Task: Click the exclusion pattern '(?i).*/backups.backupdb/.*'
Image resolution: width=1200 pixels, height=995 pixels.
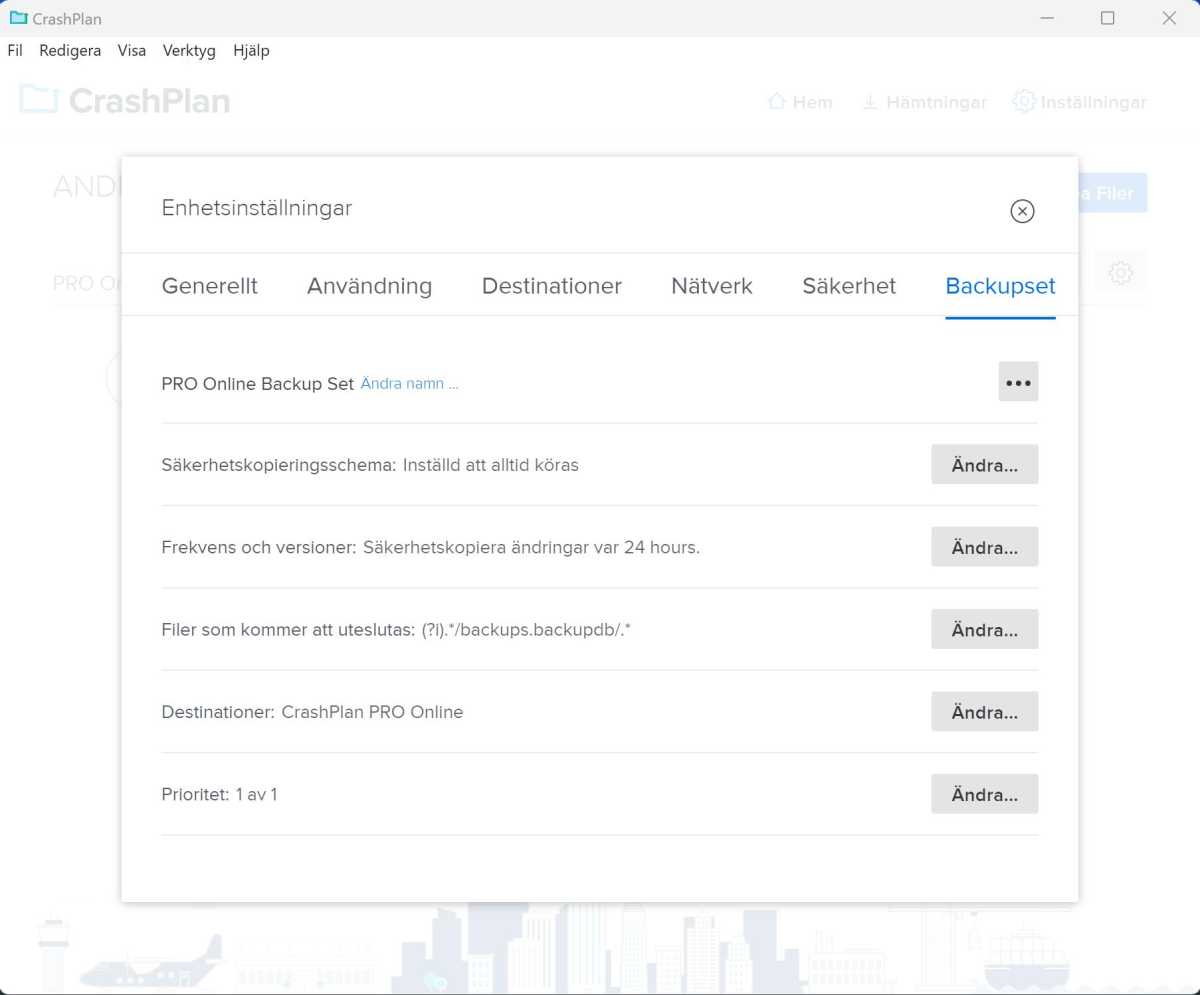Action: pos(527,630)
